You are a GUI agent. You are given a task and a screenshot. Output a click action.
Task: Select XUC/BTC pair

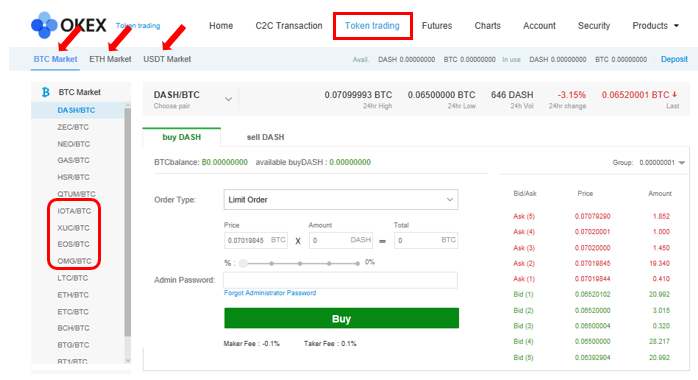pyautogui.click(x=73, y=228)
